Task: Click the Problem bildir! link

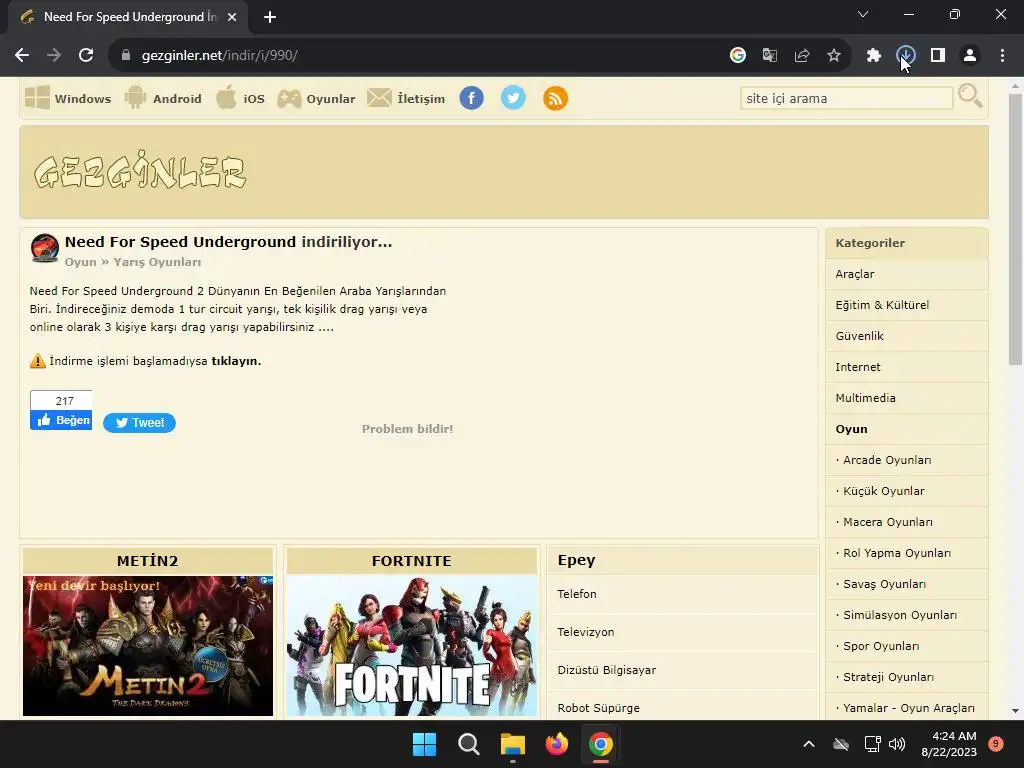Action: click(x=408, y=429)
